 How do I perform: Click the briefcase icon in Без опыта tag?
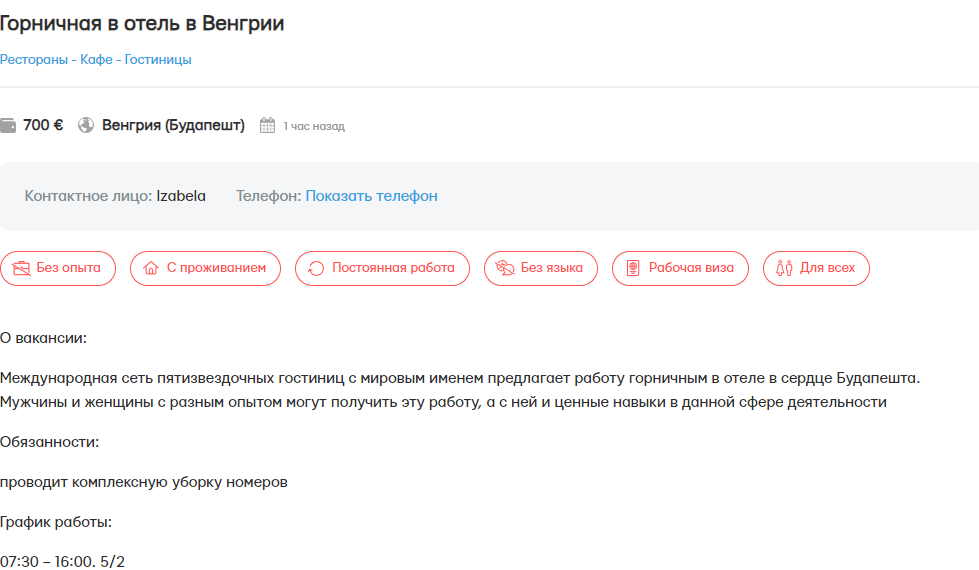(x=21, y=268)
